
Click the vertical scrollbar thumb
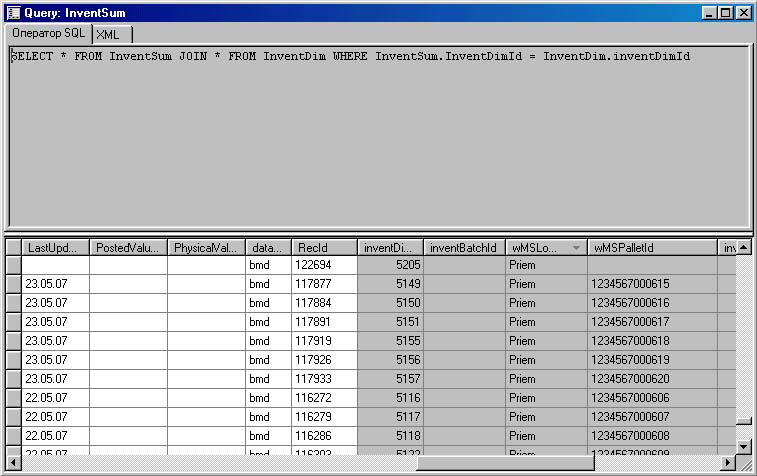[743, 421]
